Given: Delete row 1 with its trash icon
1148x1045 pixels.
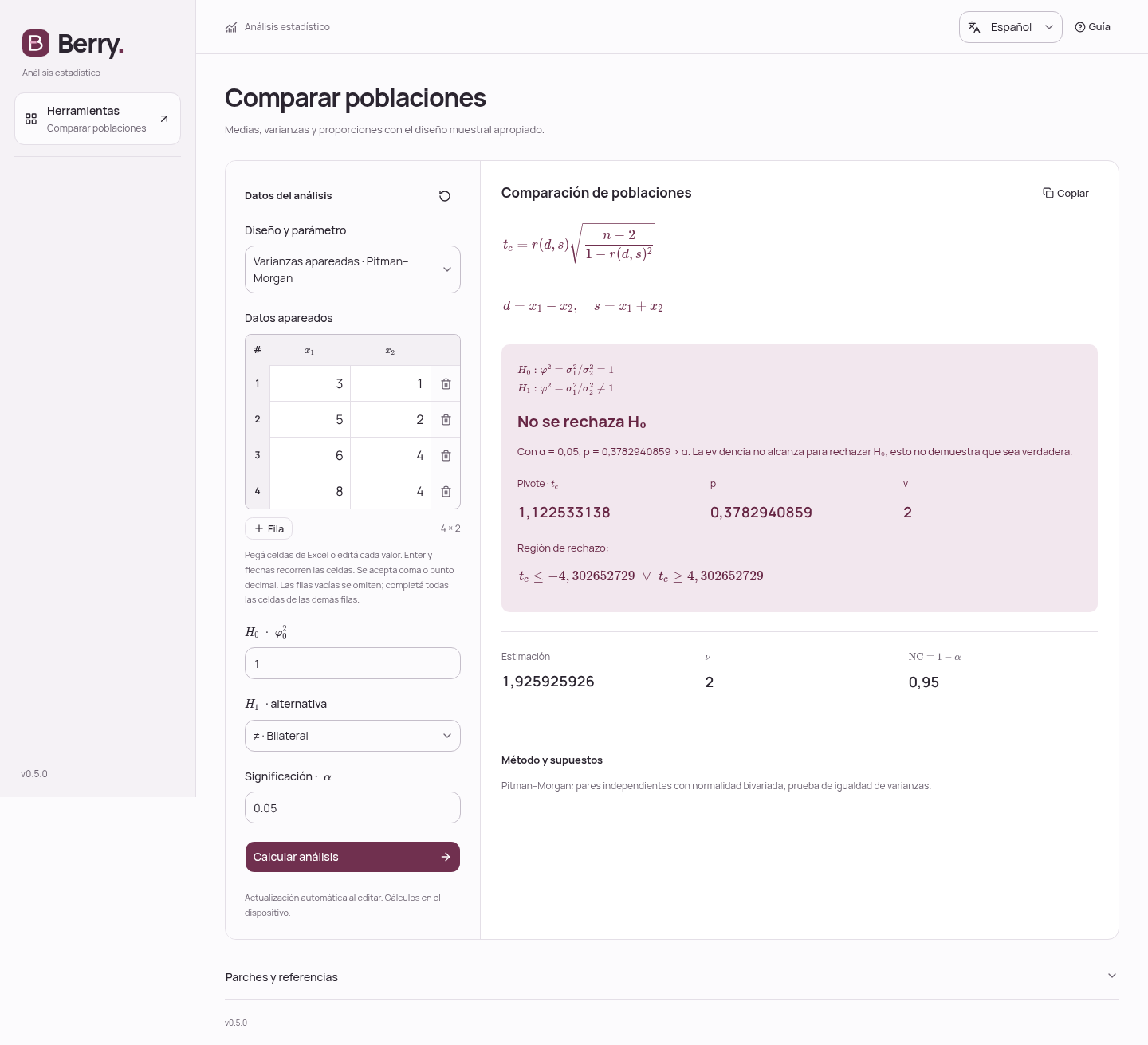Looking at the screenshot, I should point(446,384).
